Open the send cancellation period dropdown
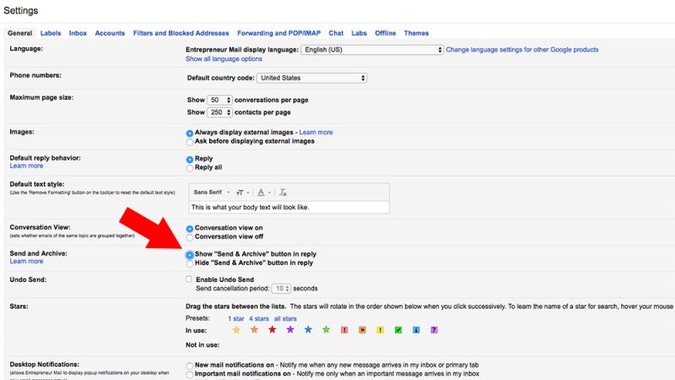Screen dimensions: 675x380 point(281,288)
